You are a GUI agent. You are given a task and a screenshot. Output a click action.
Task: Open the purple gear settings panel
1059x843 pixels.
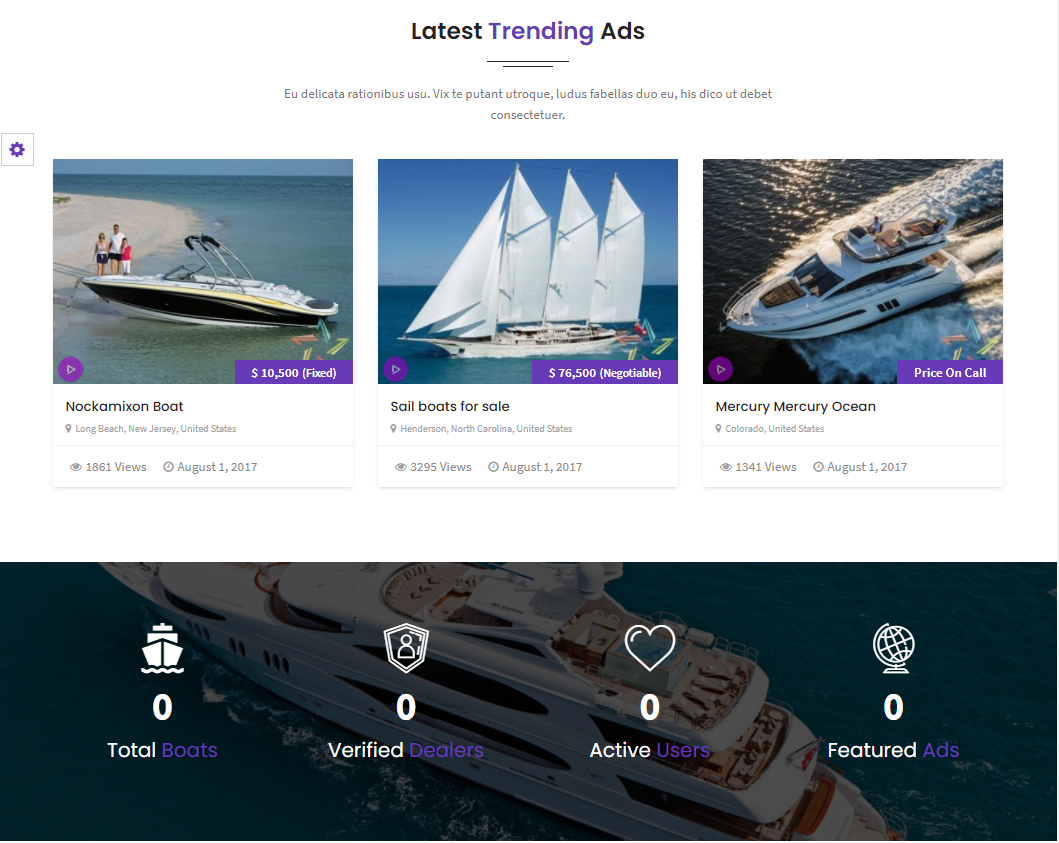[x=18, y=149]
